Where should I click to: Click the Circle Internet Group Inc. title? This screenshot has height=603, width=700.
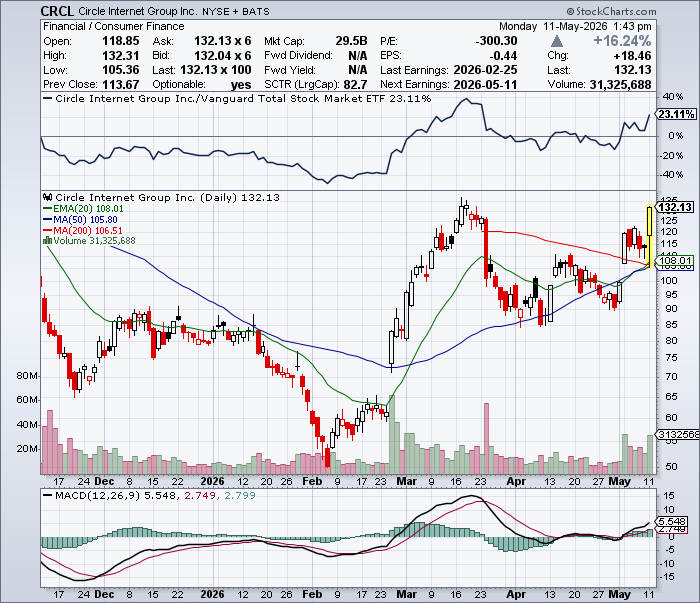pyautogui.click(x=138, y=12)
